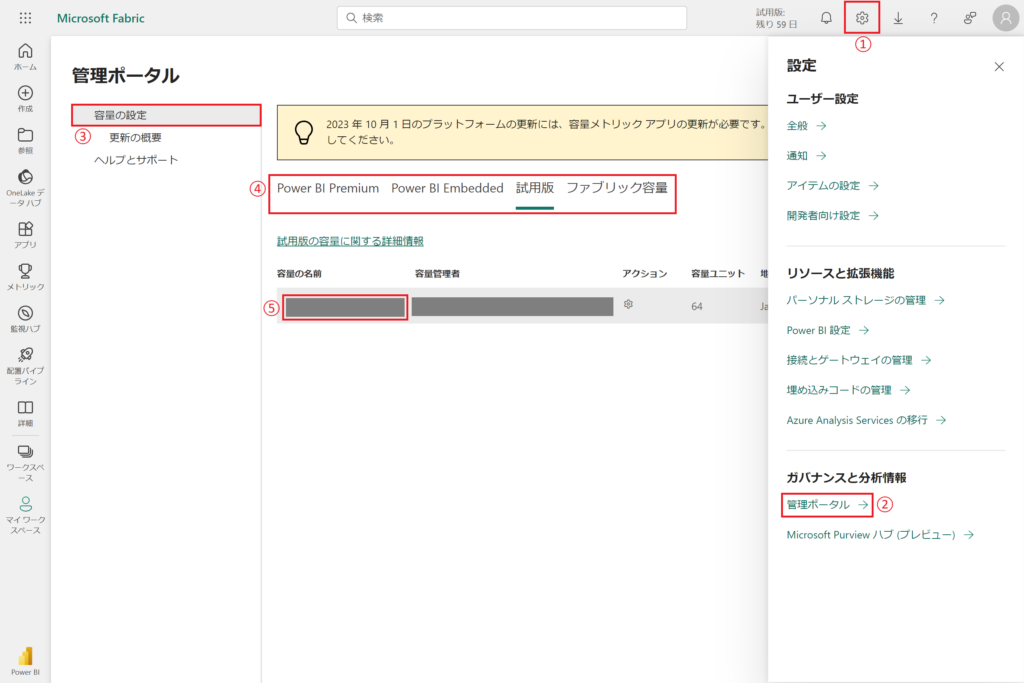Click the 検索 search box
Image resolution: width=1024 pixels, height=683 pixels.
(x=512, y=18)
